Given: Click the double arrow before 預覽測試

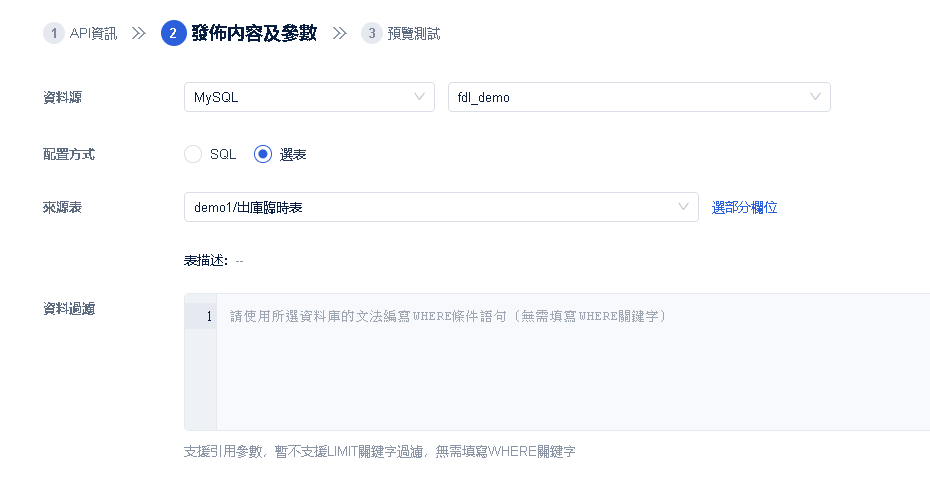Looking at the screenshot, I should coord(340,34).
